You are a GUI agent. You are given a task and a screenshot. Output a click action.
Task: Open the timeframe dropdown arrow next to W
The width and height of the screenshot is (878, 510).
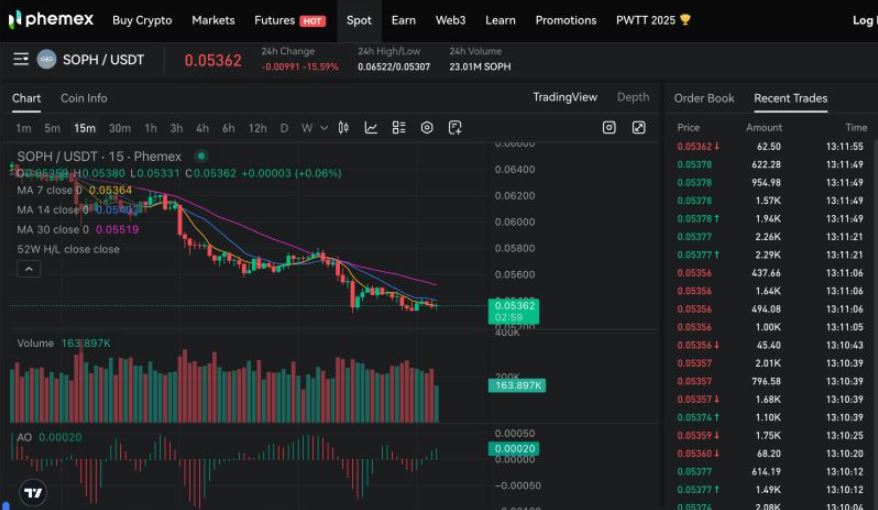324,128
